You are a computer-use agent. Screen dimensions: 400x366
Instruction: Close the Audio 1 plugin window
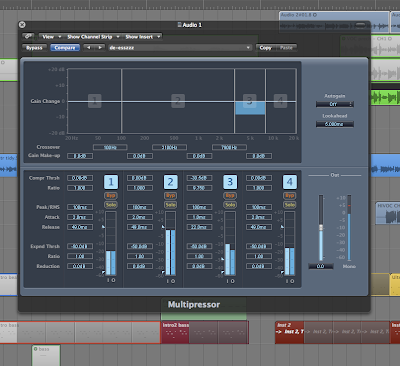tap(22, 25)
